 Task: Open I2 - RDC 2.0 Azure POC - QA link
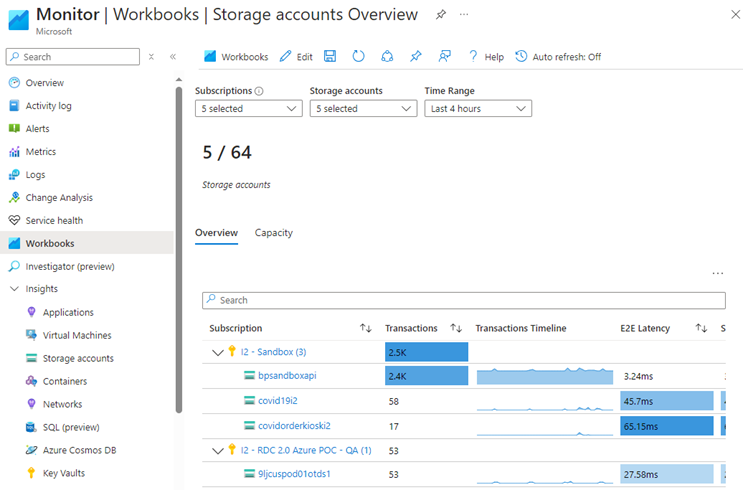tap(306, 450)
